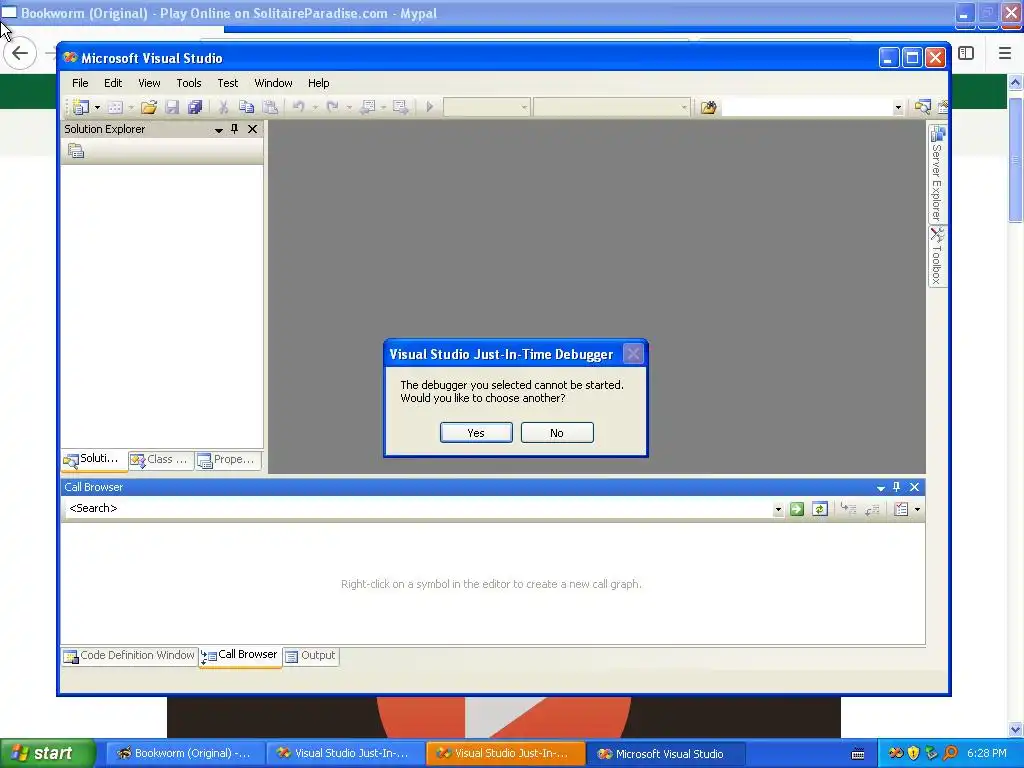Open the Call Browser Settings dropdown arrow
Screen dimensions: 1024x768
[x=917, y=509]
